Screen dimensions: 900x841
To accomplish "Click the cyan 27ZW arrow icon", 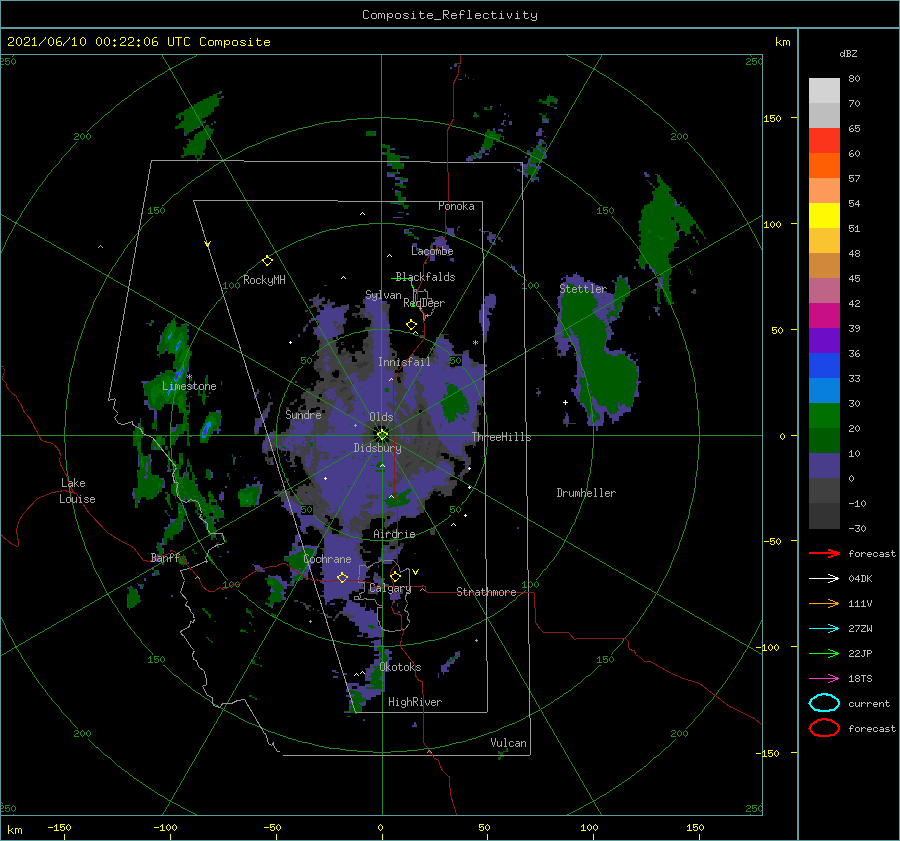I will (x=824, y=629).
